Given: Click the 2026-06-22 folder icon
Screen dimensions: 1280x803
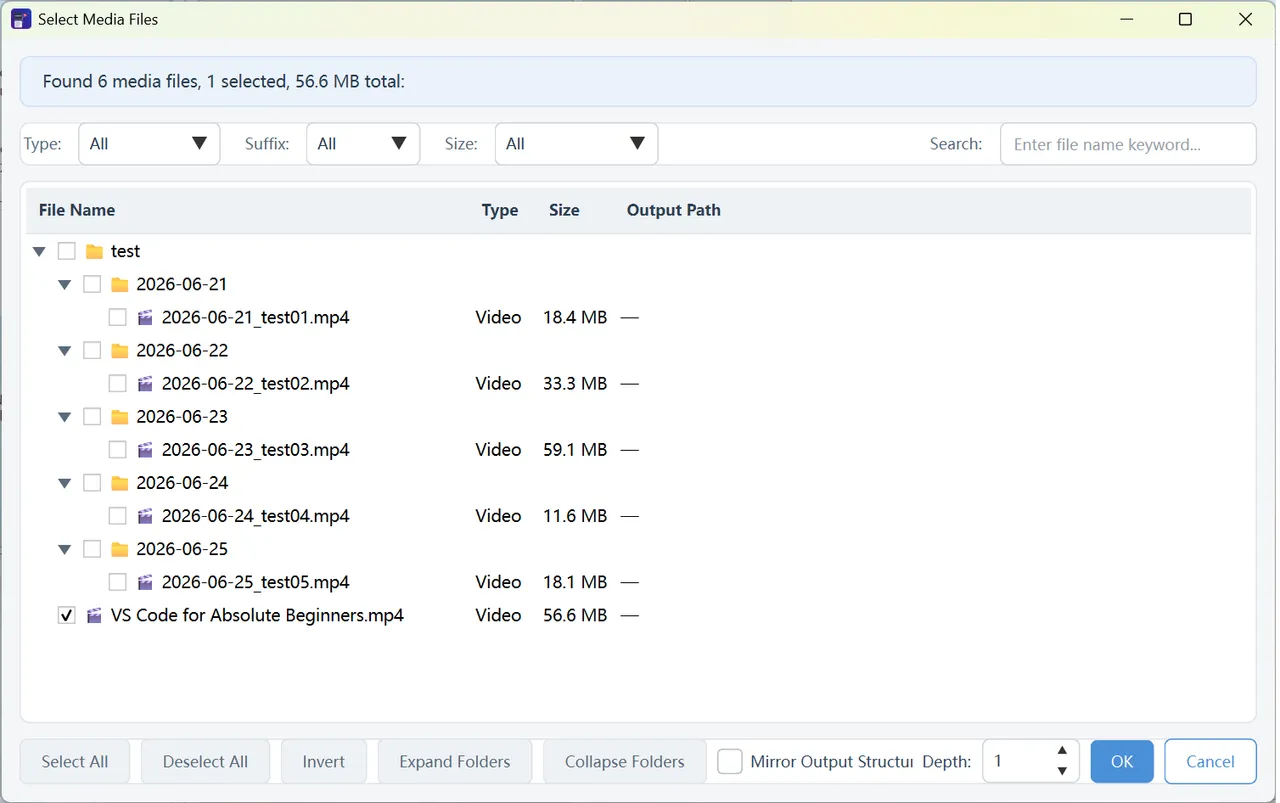Looking at the screenshot, I should pos(120,351).
